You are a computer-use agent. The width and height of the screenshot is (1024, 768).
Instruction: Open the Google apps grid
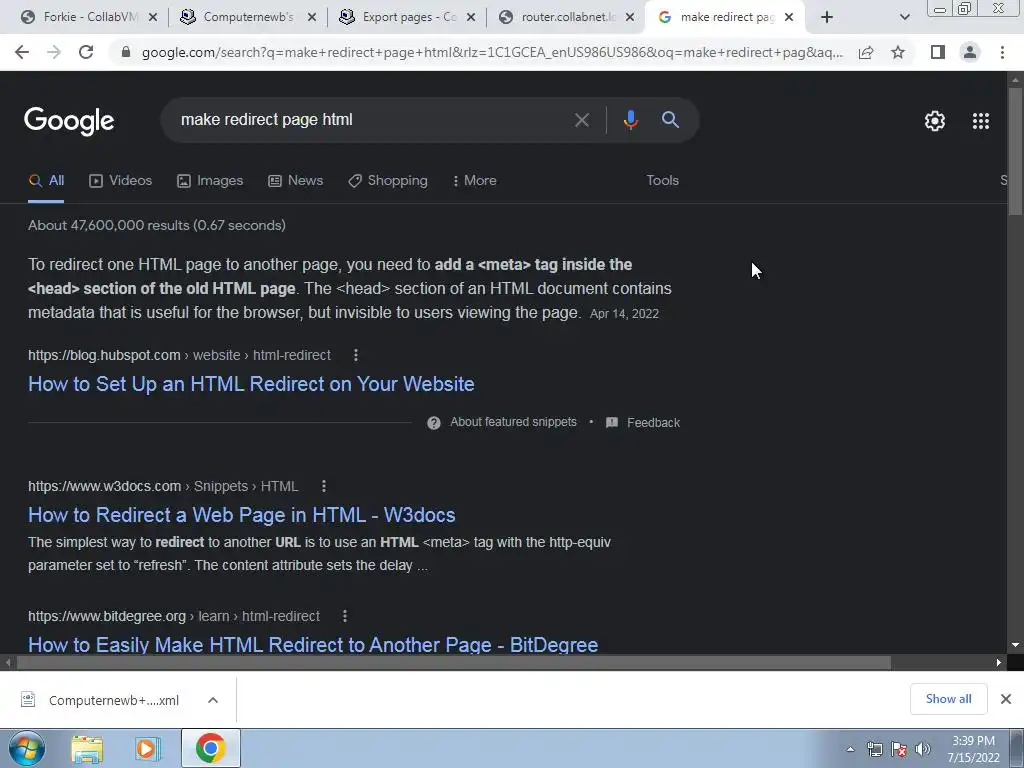pyautogui.click(x=981, y=121)
